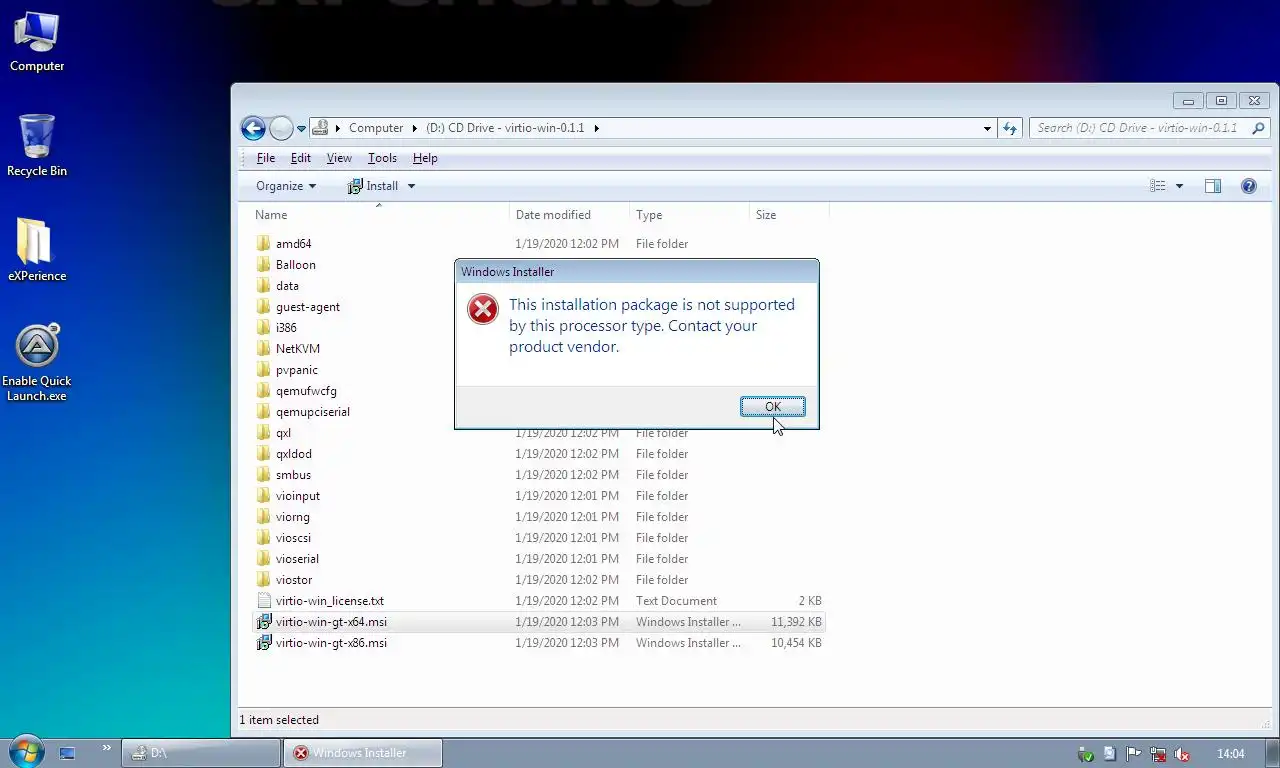The width and height of the screenshot is (1280, 768).
Task: Click the Computer breadcrumb in the address bar
Action: coord(376,128)
